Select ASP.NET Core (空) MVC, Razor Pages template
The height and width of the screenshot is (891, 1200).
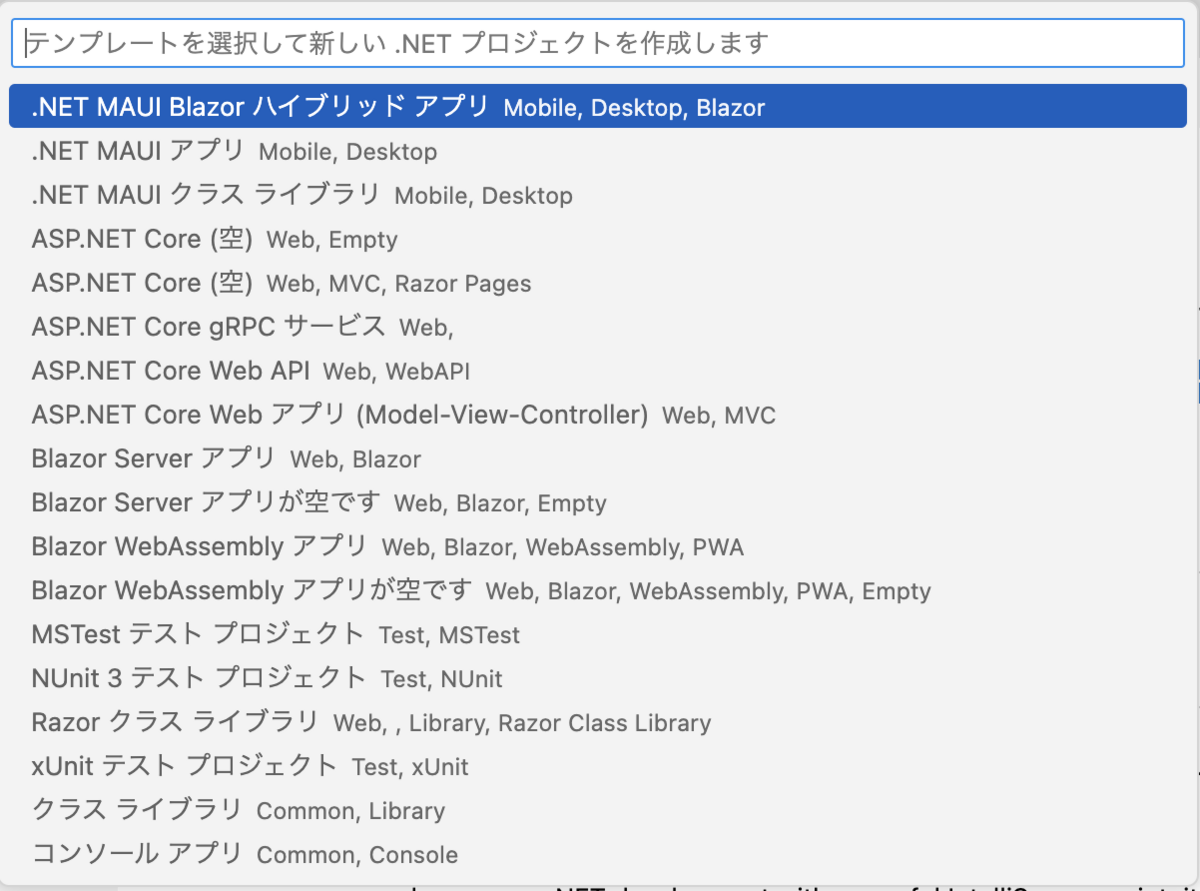598,283
